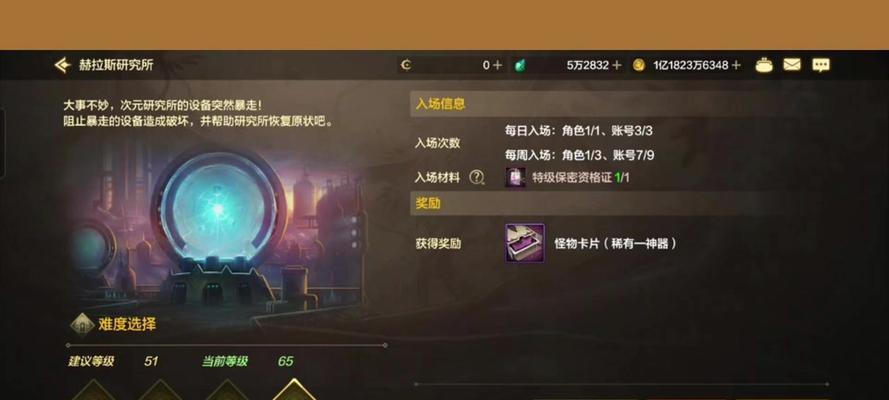Tap the C token currency icon
889x400 pixels.
pos(406,65)
